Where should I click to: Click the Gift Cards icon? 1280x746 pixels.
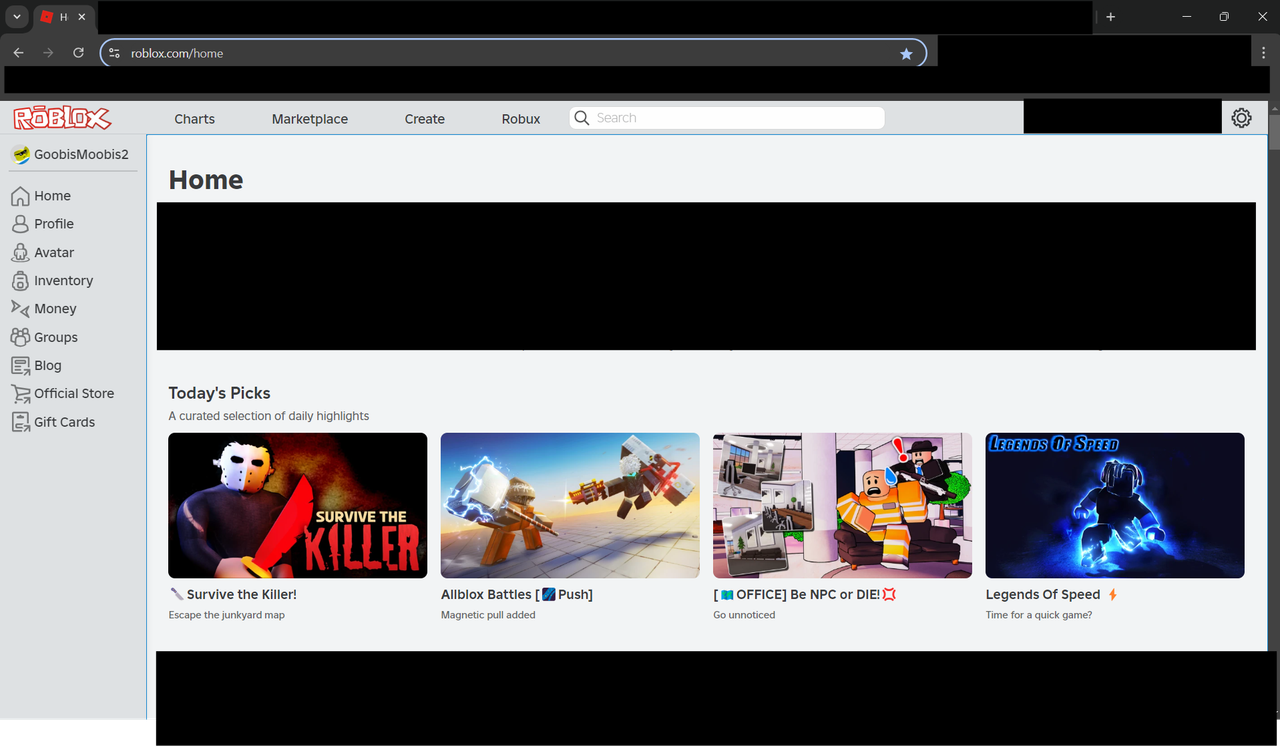(x=20, y=422)
